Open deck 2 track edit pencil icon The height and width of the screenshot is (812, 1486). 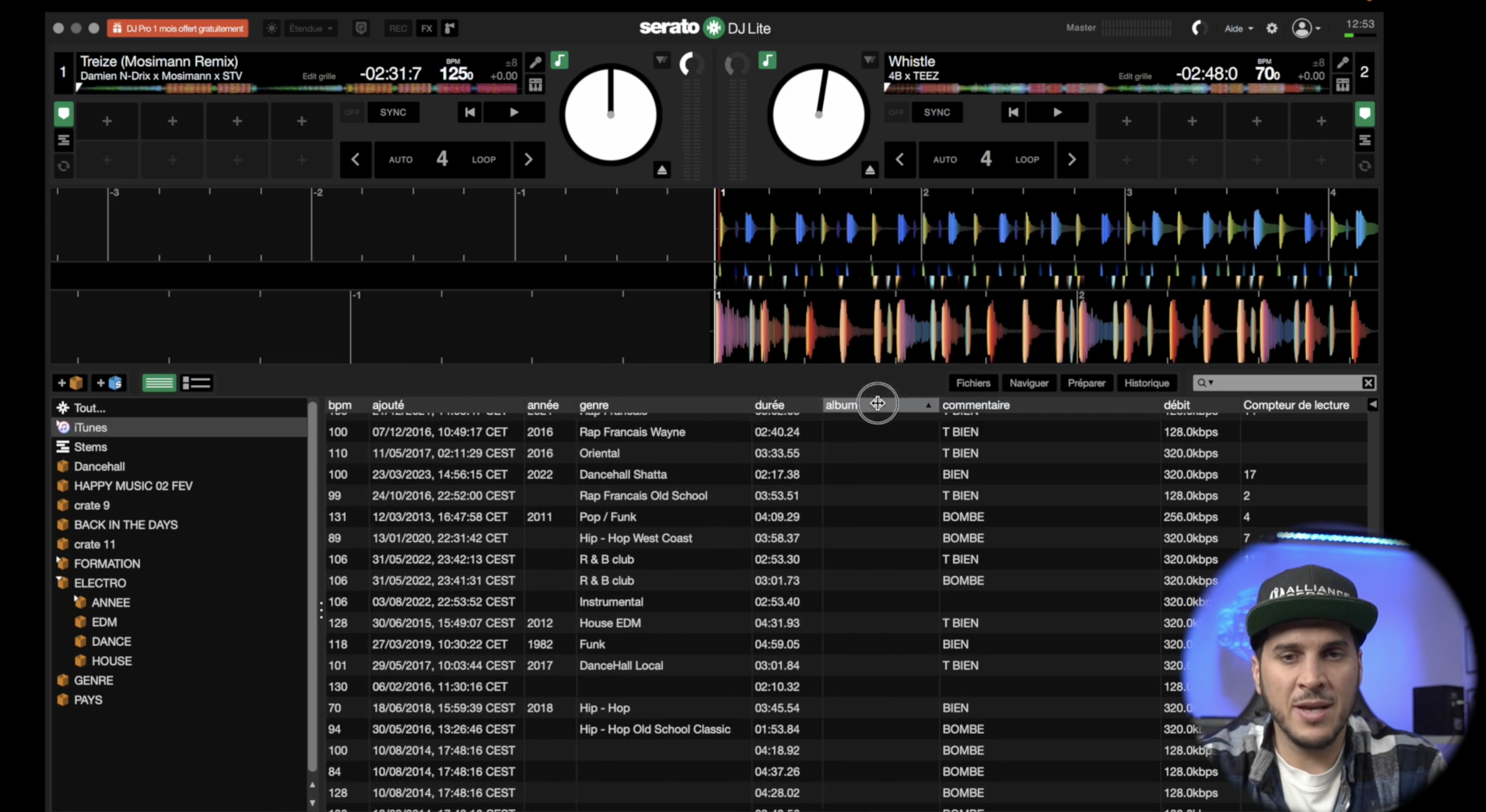coord(1342,62)
